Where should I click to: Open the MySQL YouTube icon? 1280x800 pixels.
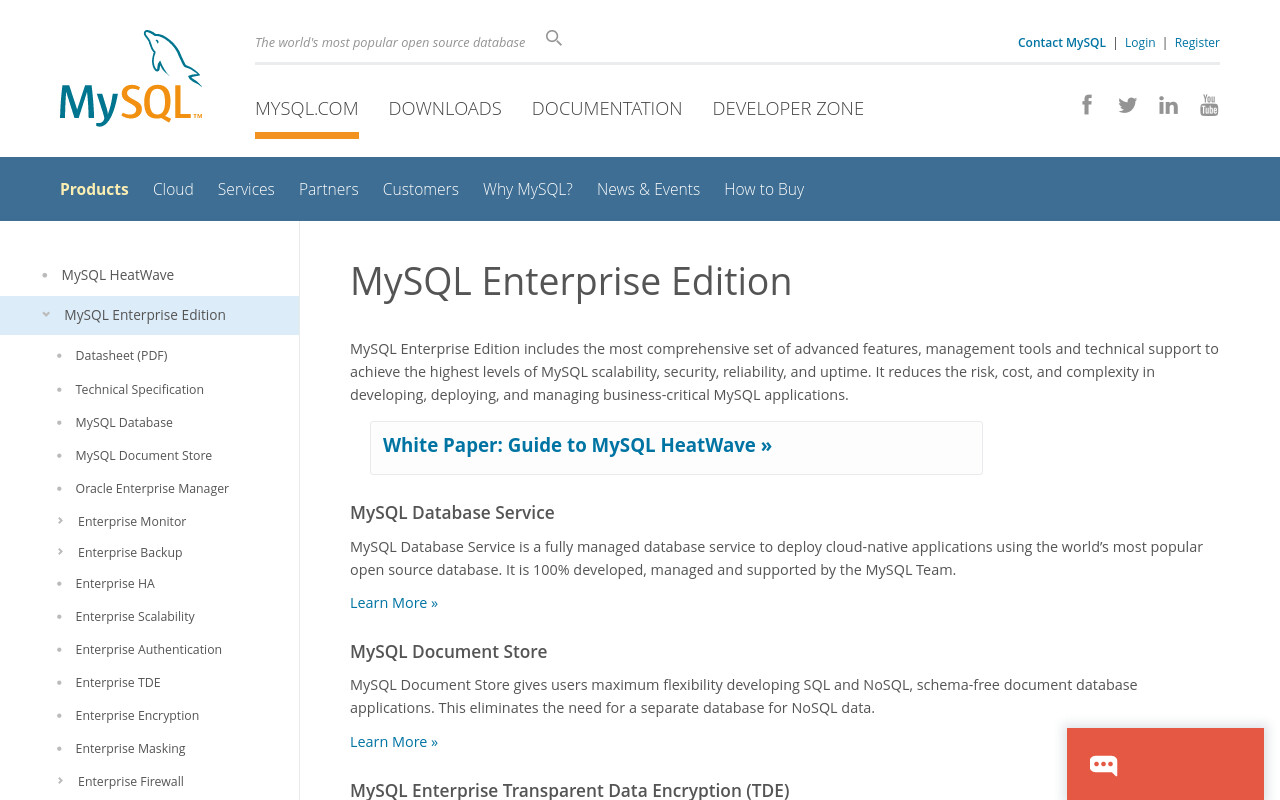coord(1209,105)
